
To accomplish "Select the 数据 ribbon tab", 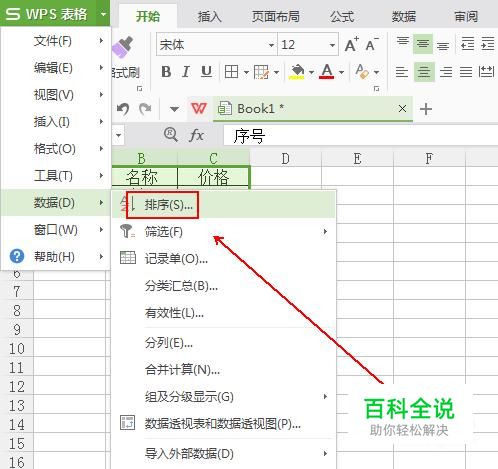I will (404, 16).
